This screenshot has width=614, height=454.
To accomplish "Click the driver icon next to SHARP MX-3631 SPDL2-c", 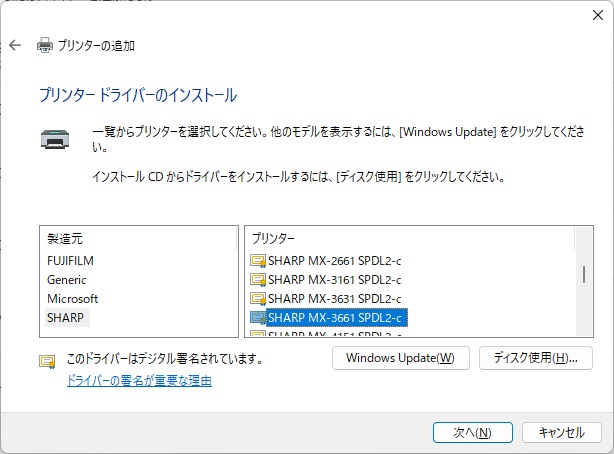I will pyautogui.click(x=257, y=299).
